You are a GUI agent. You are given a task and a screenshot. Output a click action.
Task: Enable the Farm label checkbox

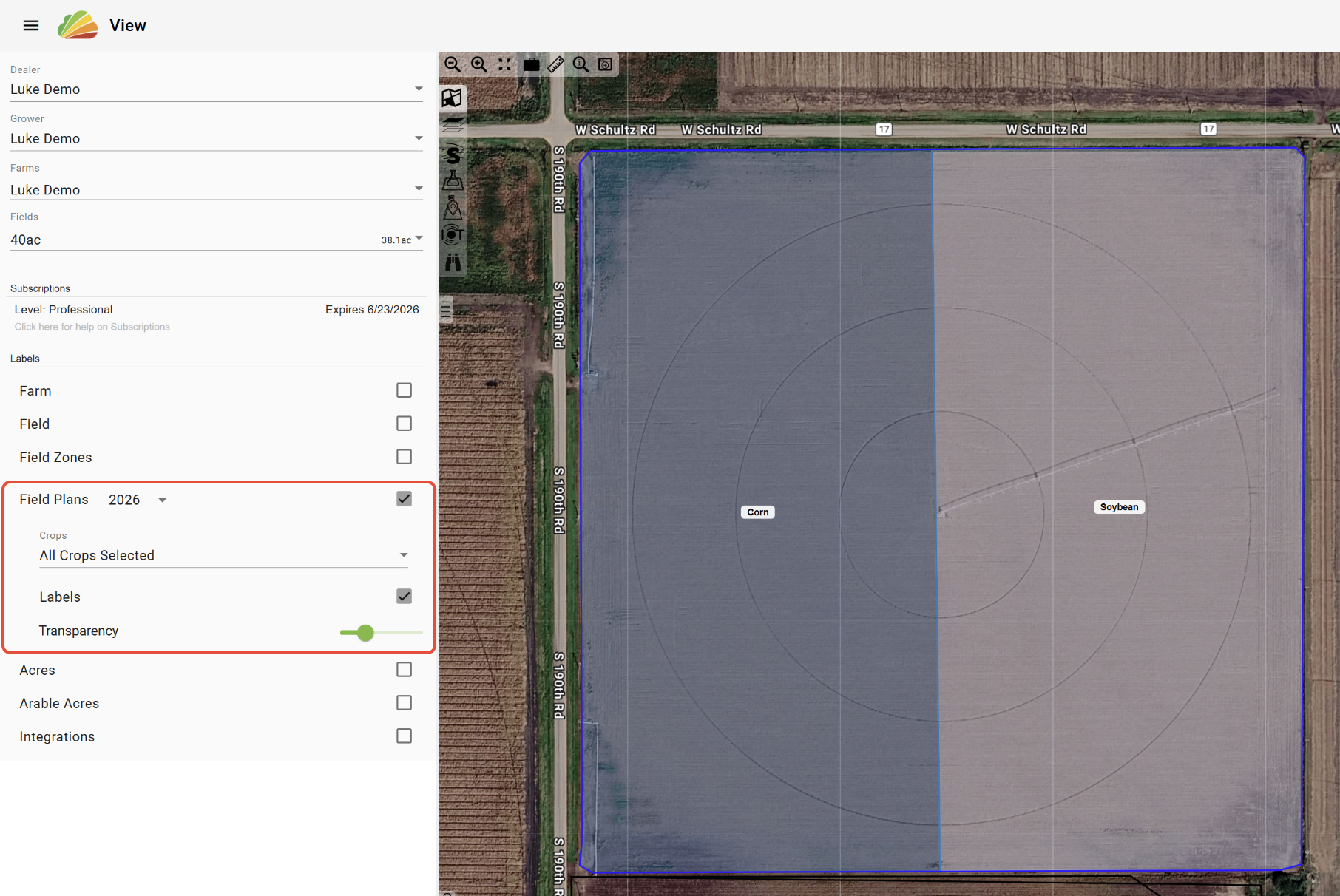point(404,390)
